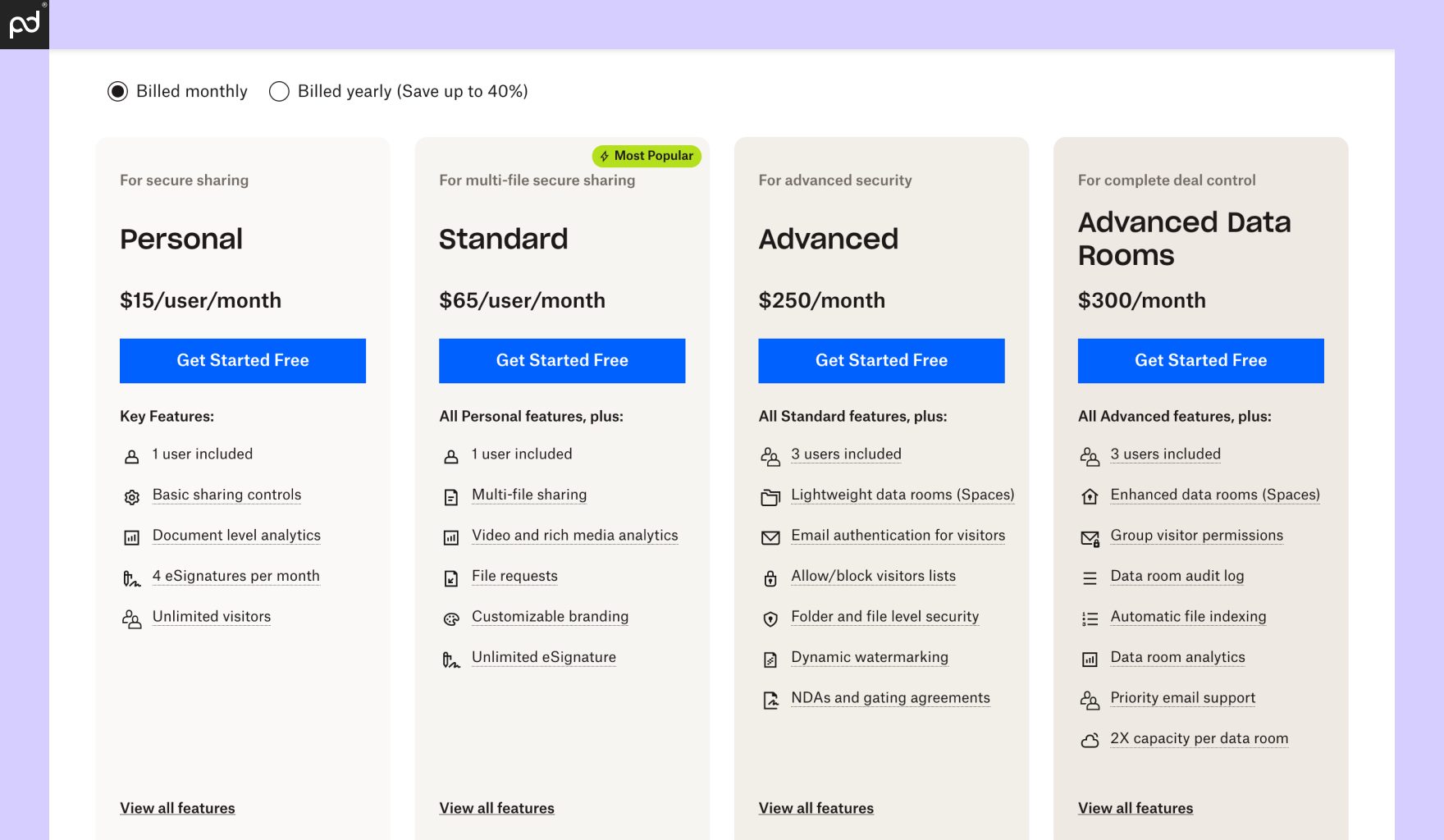Get Started Free on the Standard plan
The width and height of the screenshot is (1444, 840).
tap(561, 360)
